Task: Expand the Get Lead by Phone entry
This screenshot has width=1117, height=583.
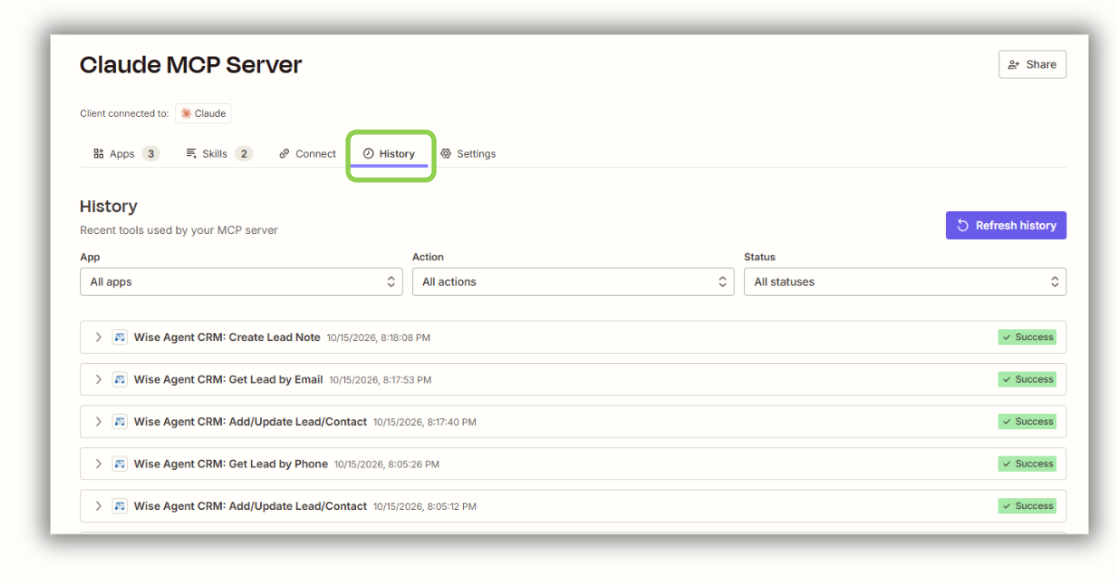Action: click(98, 464)
